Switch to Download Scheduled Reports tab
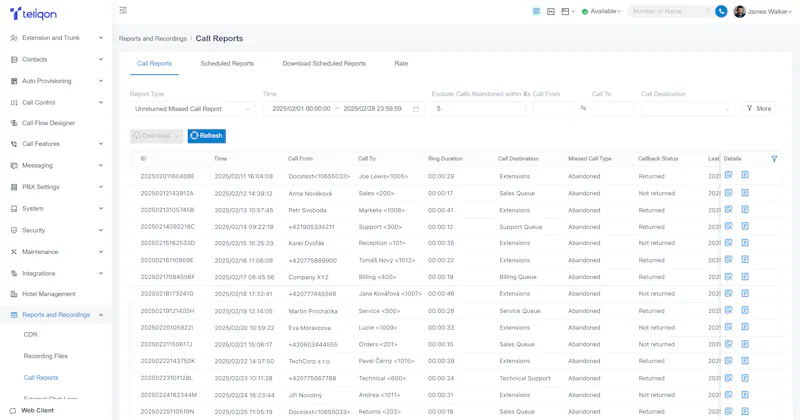 pos(324,63)
